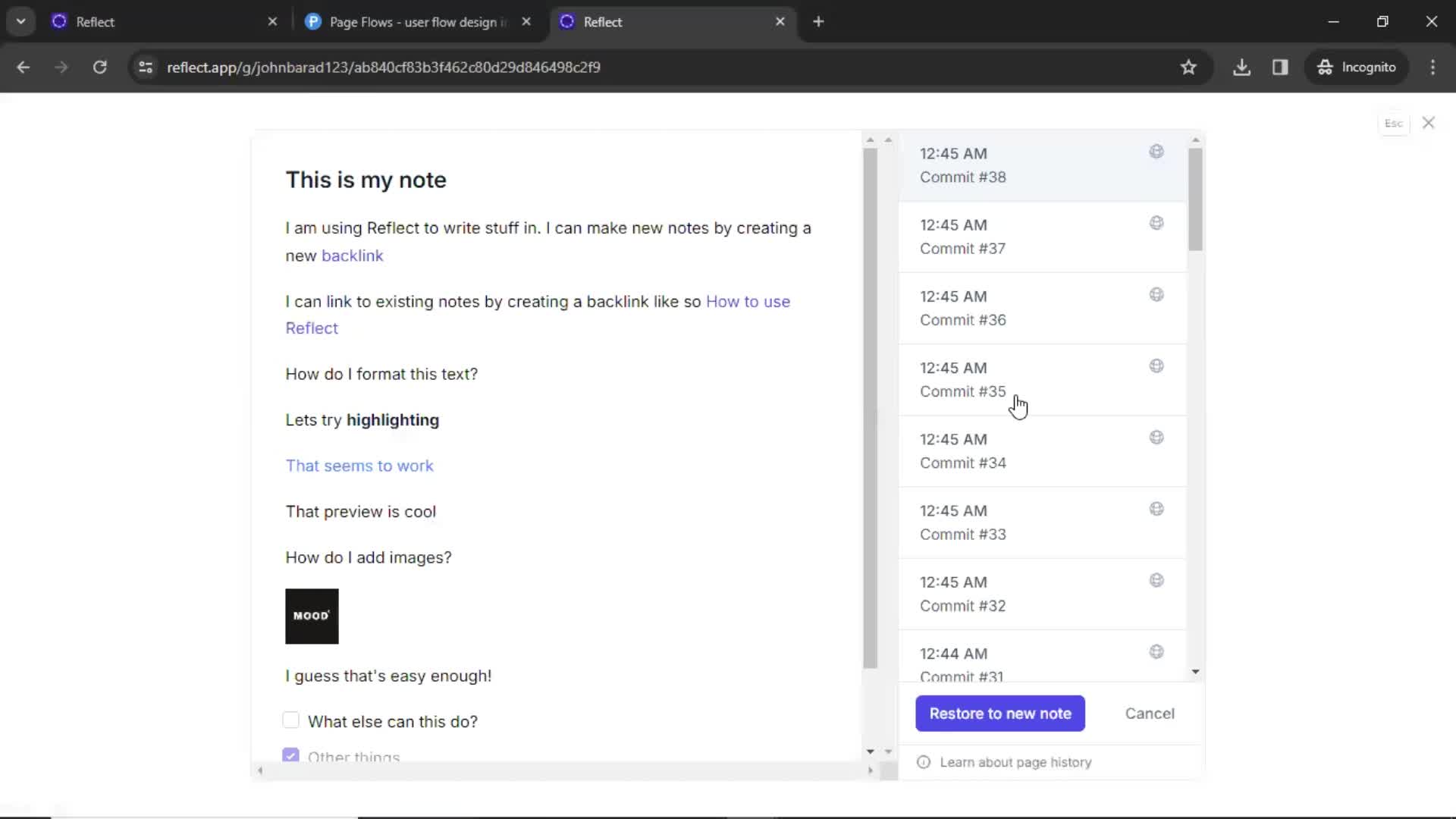Click the globe icon next to Commit #36
This screenshot has width=1456, height=819.
pyautogui.click(x=1156, y=294)
